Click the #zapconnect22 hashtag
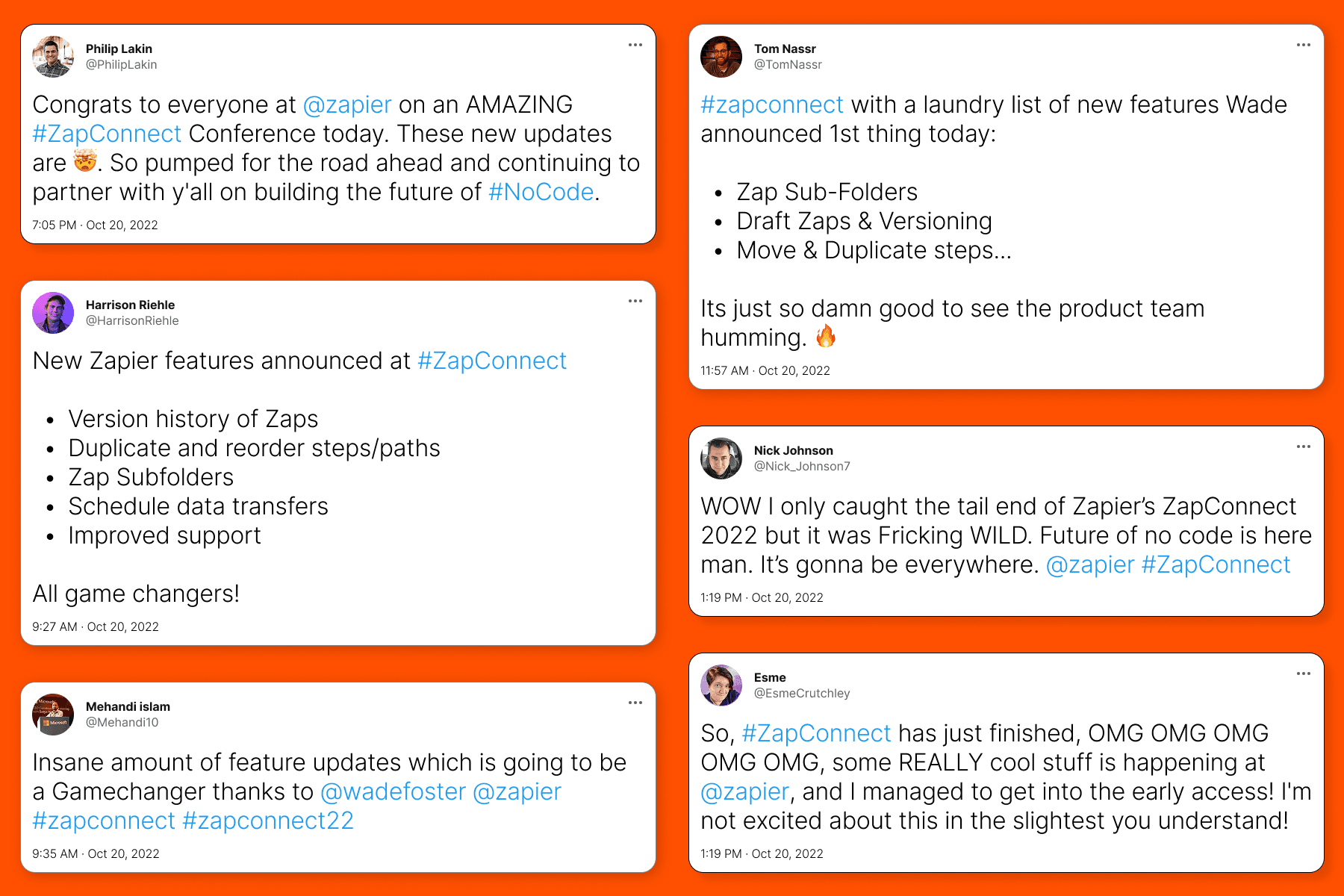 pyautogui.click(x=267, y=821)
